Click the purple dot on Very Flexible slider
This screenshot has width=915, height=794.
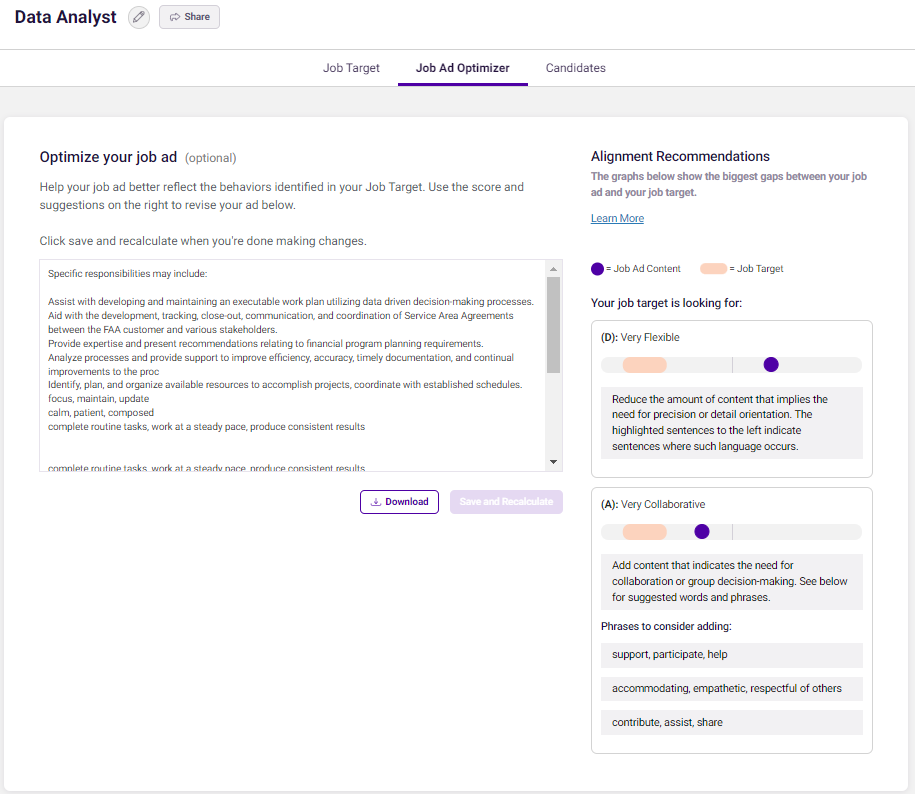click(771, 365)
